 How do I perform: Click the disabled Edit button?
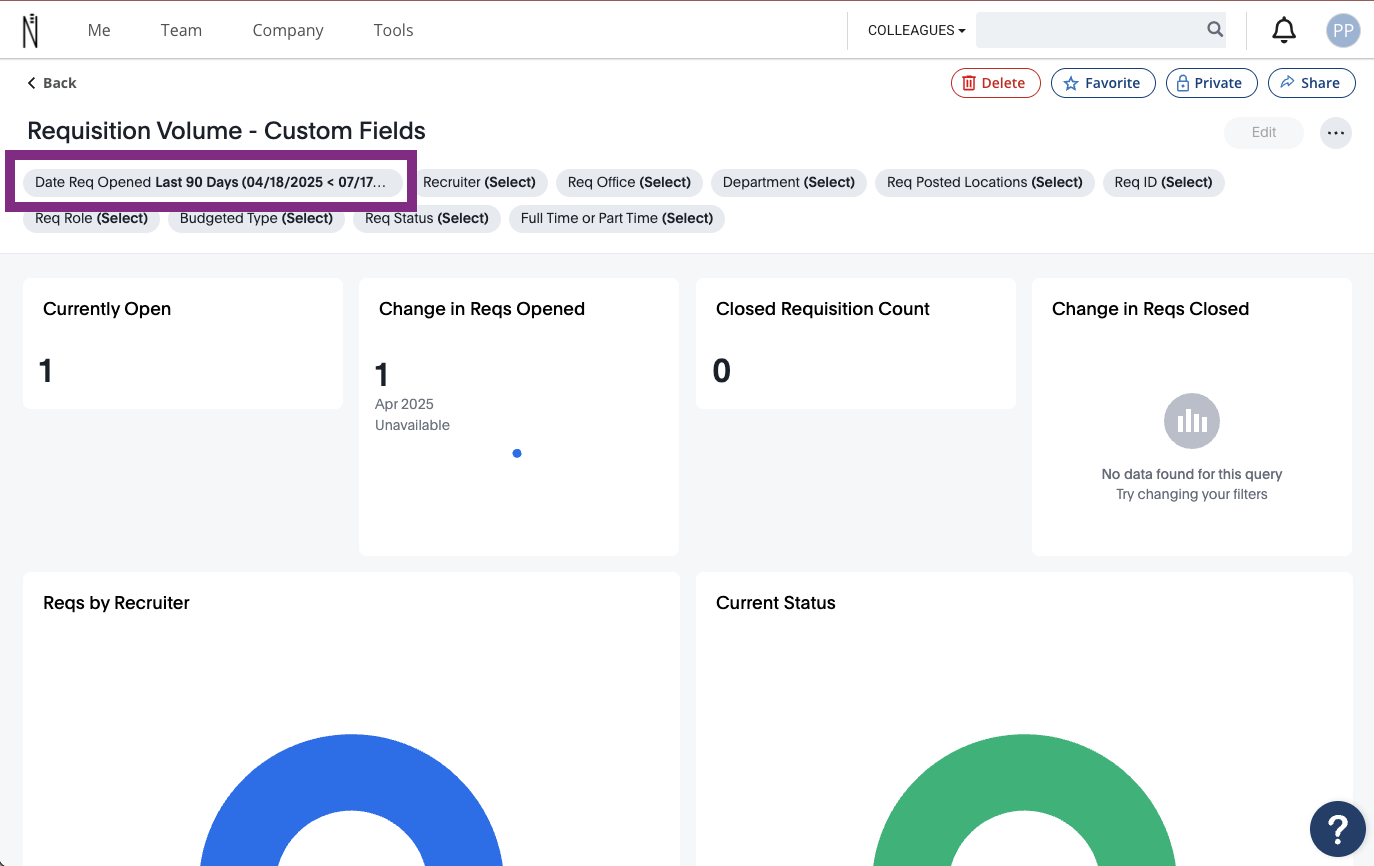pyautogui.click(x=1264, y=133)
